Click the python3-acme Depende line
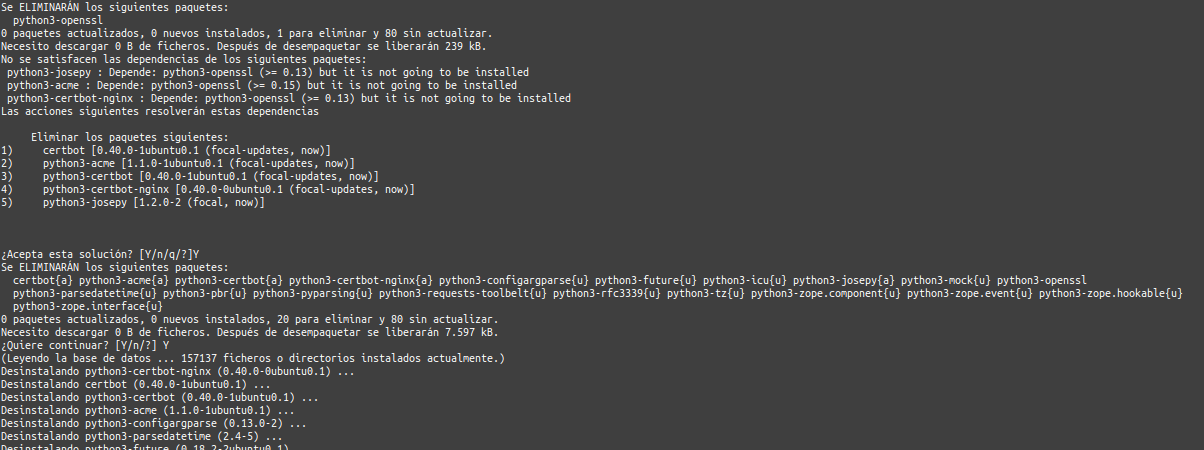The width and height of the screenshot is (1204, 450). tap(262, 85)
